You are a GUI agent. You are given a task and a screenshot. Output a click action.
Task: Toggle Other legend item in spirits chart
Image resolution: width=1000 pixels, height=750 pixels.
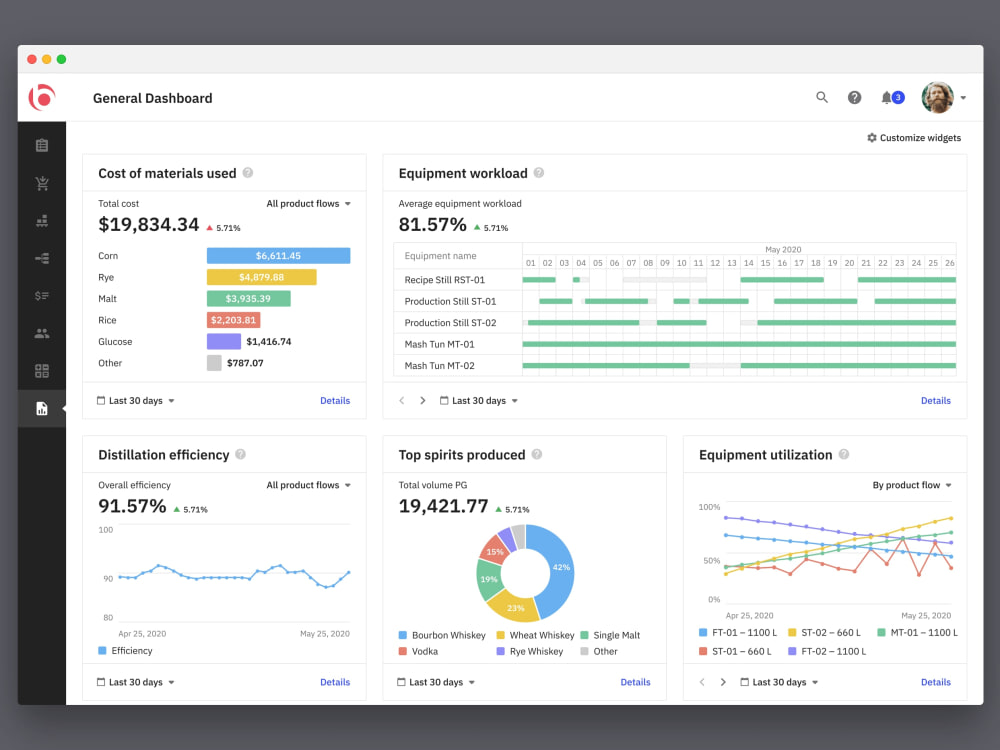tap(599, 651)
